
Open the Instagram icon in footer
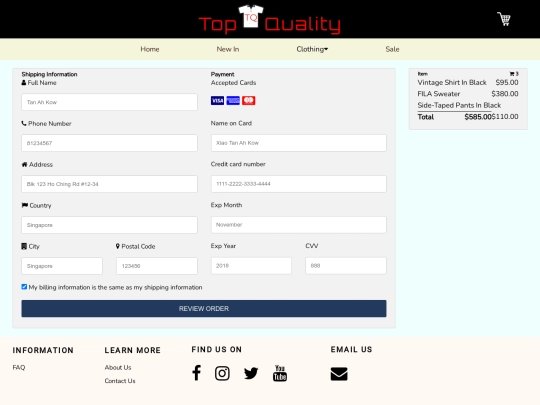(x=222, y=373)
